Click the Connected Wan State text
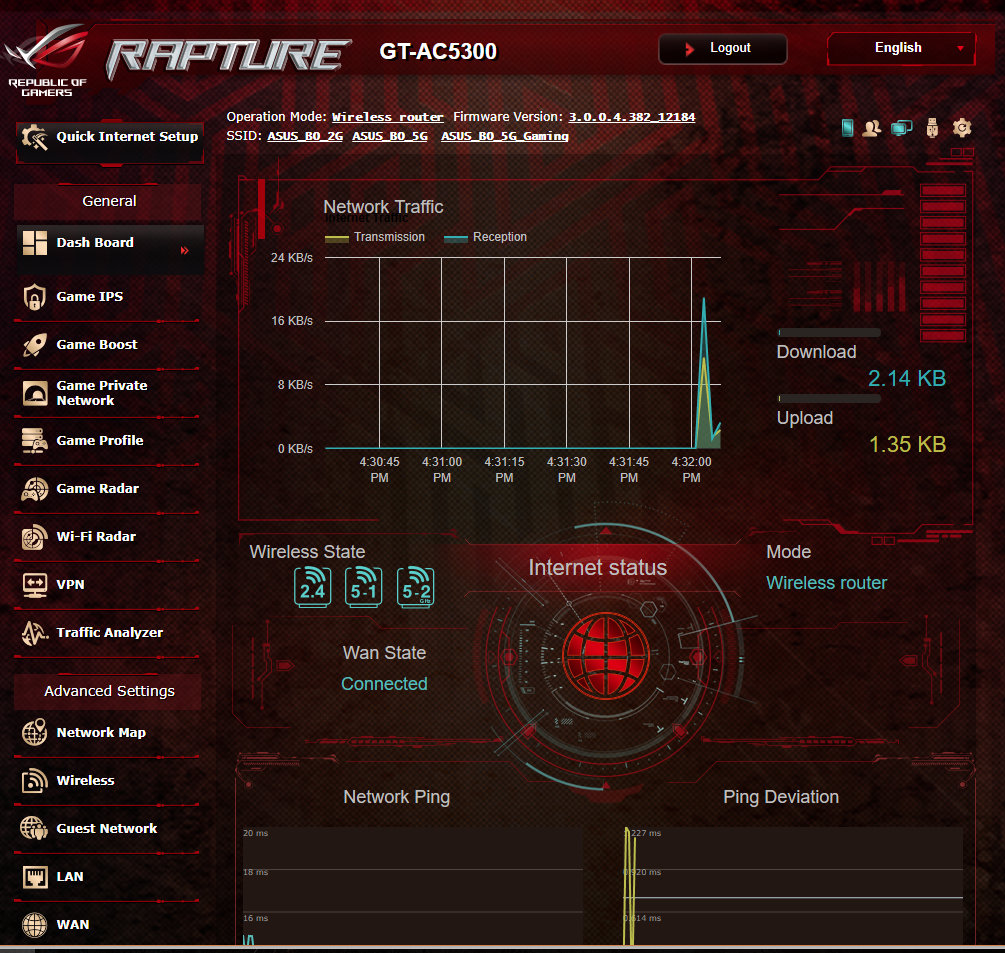This screenshot has height=953, width=1005. [384, 684]
